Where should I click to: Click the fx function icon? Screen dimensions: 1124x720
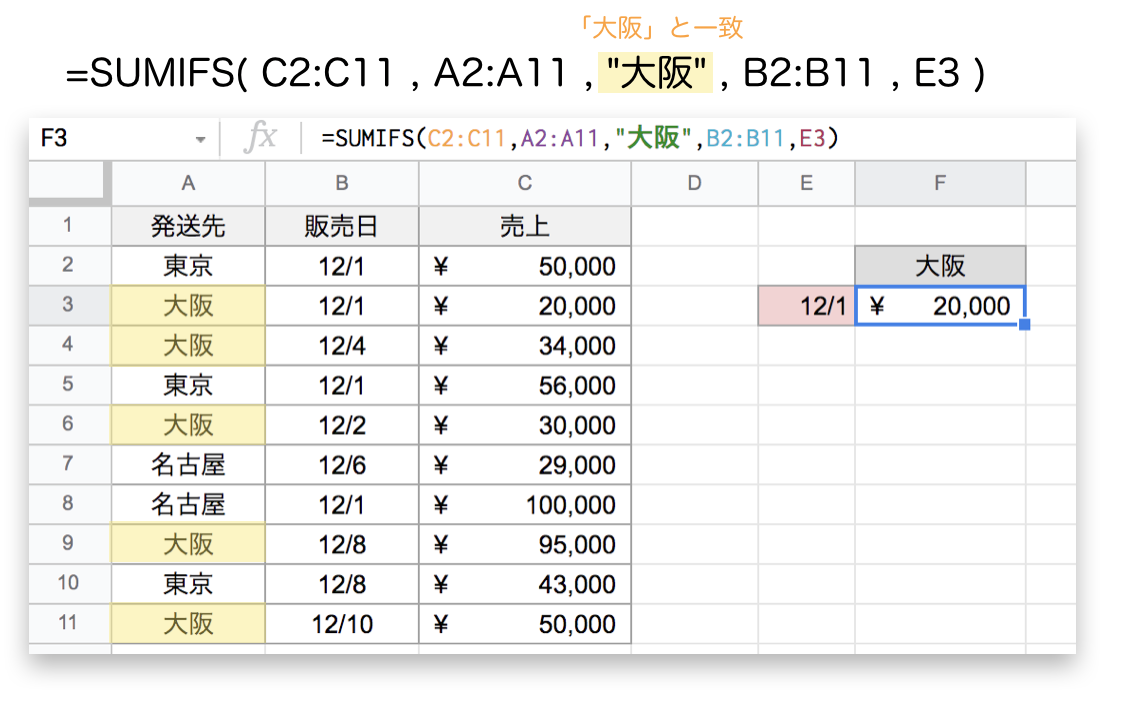(259, 136)
